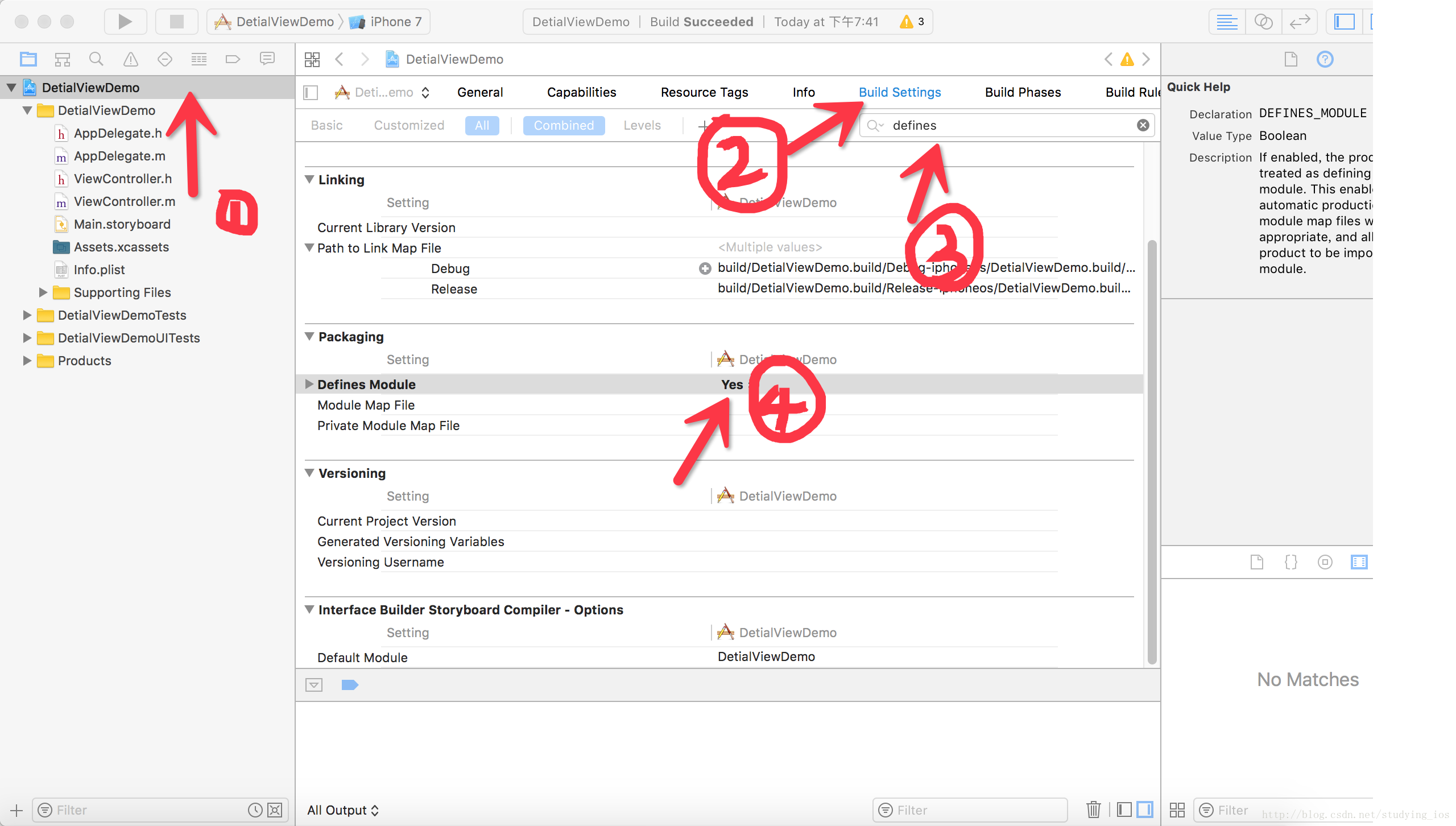Open the Debug navigator
This screenshot has height=826, width=1456.
pos(199,59)
